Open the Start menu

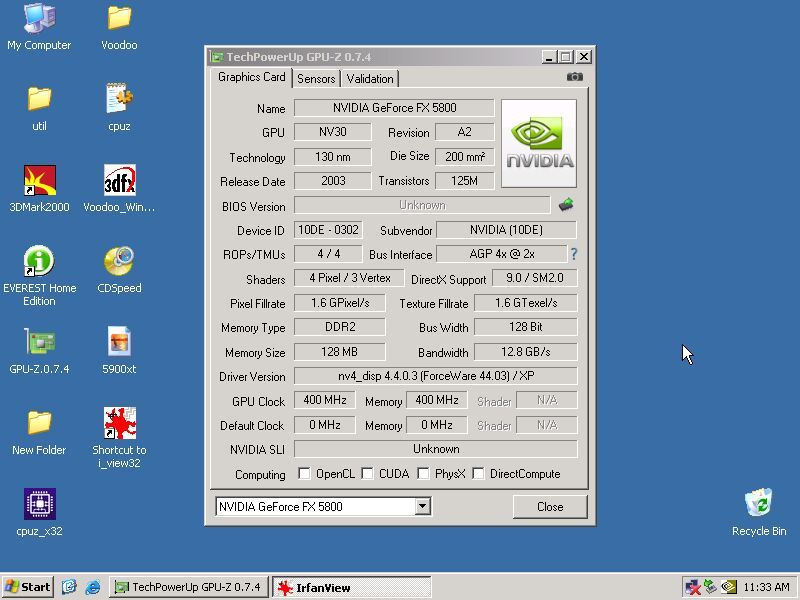pyautogui.click(x=28, y=587)
